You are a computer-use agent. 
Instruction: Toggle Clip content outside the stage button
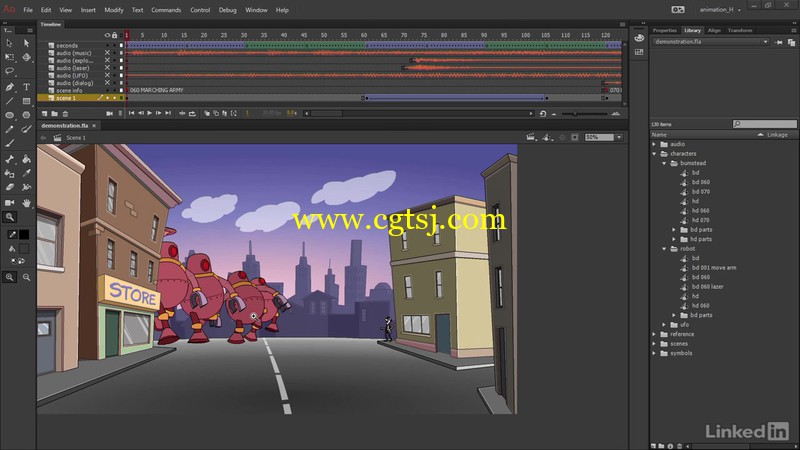[x=575, y=137]
